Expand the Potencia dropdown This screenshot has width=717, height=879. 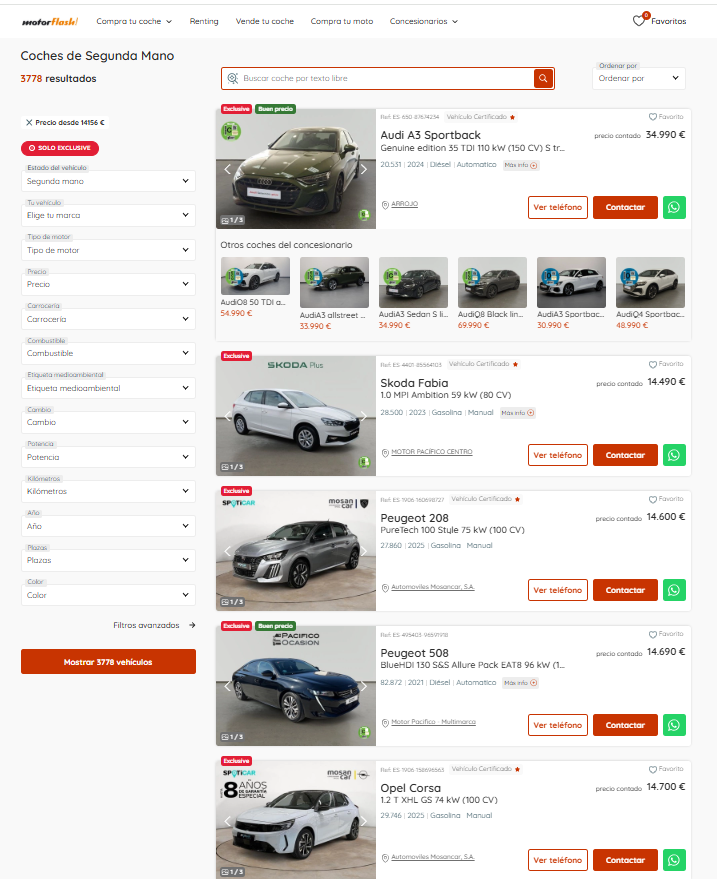click(x=108, y=457)
